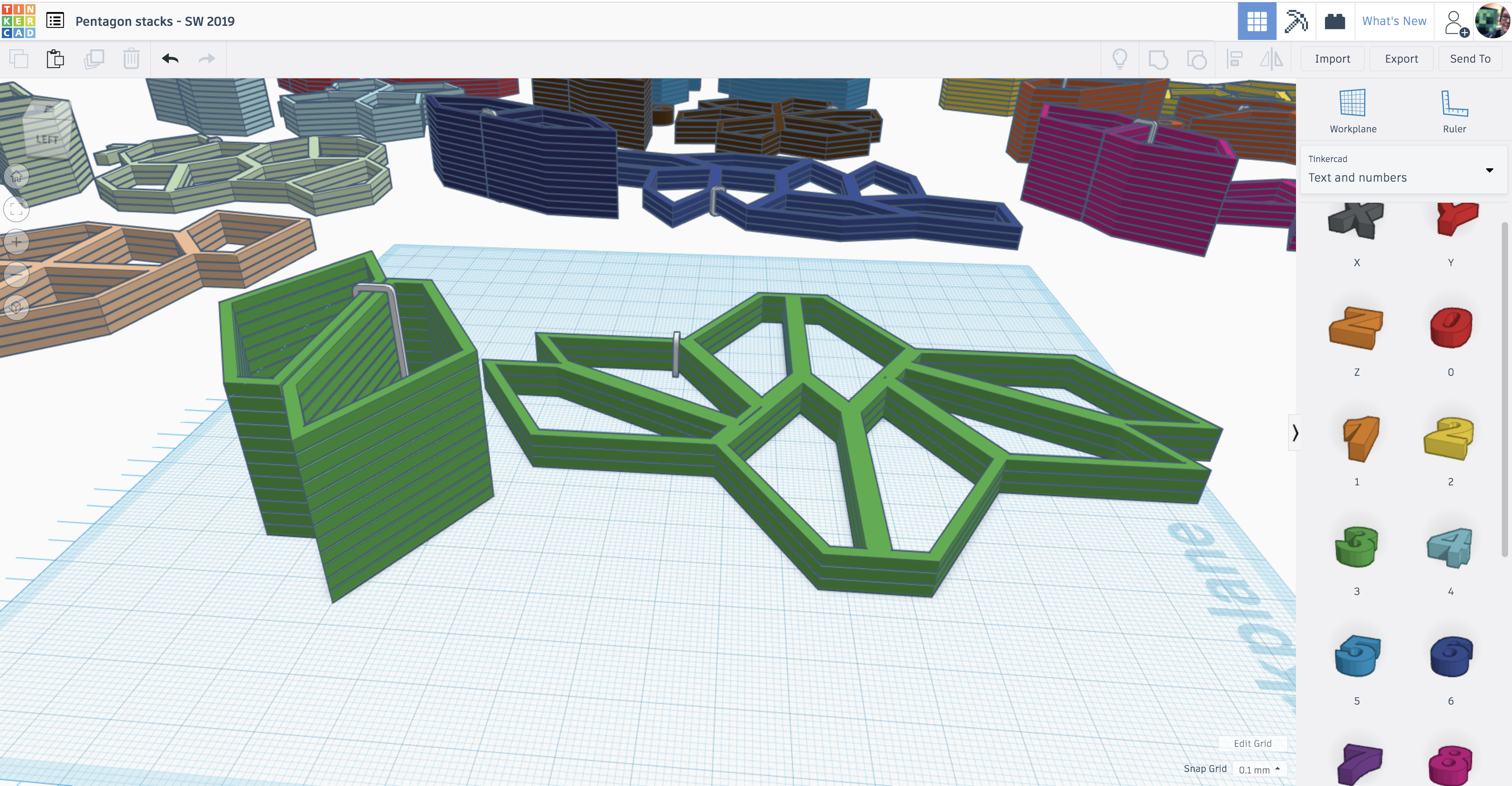Click the Align tool icon

1235,59
